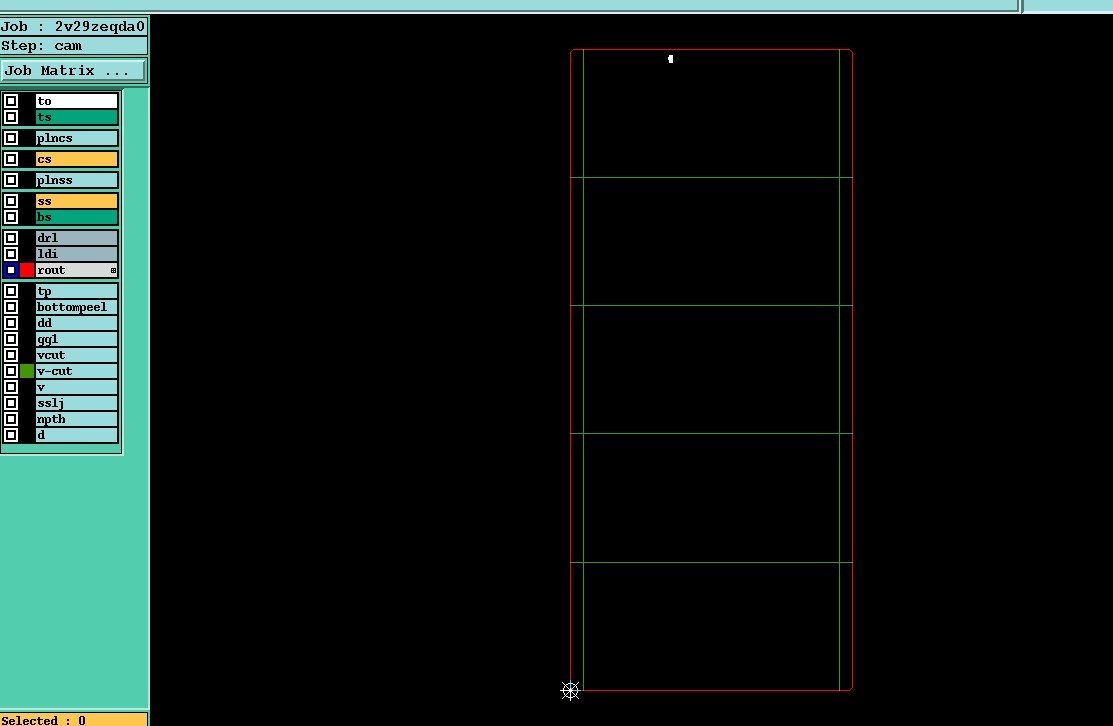Toggle the checkbox for layer plncs

pos(11,138)
